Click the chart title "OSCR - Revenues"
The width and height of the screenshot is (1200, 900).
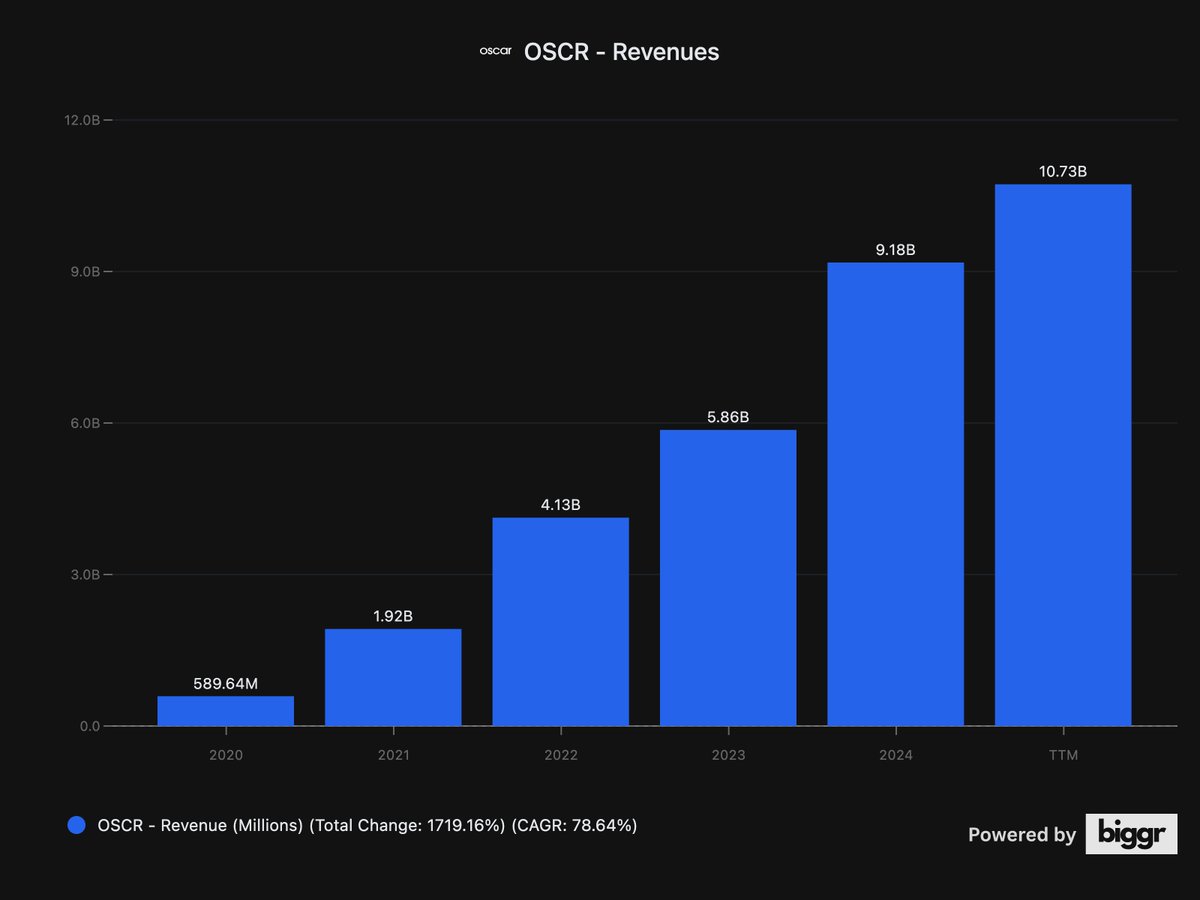621,52
